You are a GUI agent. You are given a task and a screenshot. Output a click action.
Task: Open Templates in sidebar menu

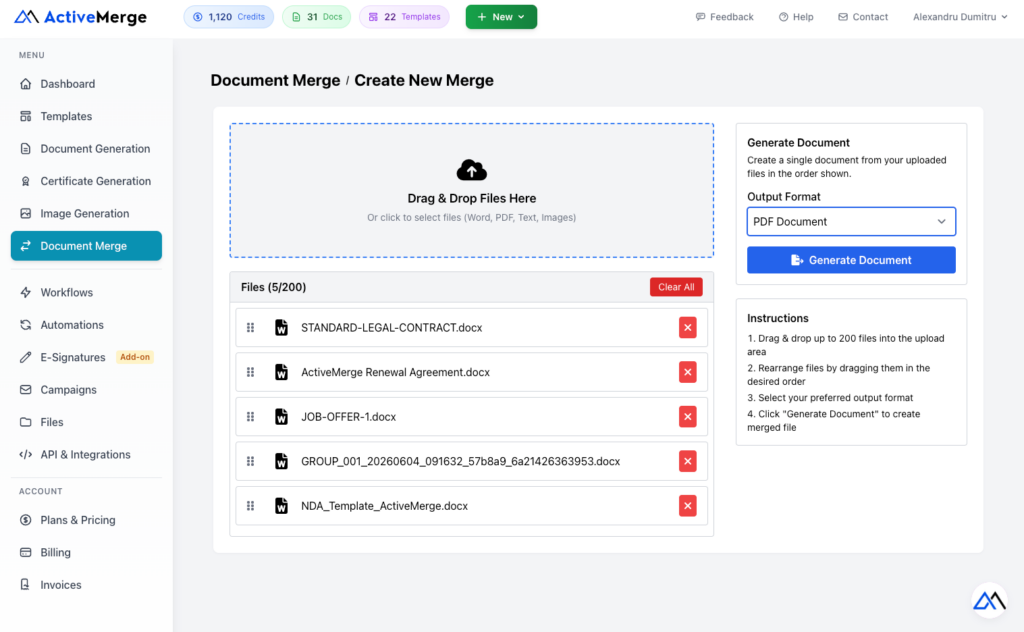tap(86, 116)
